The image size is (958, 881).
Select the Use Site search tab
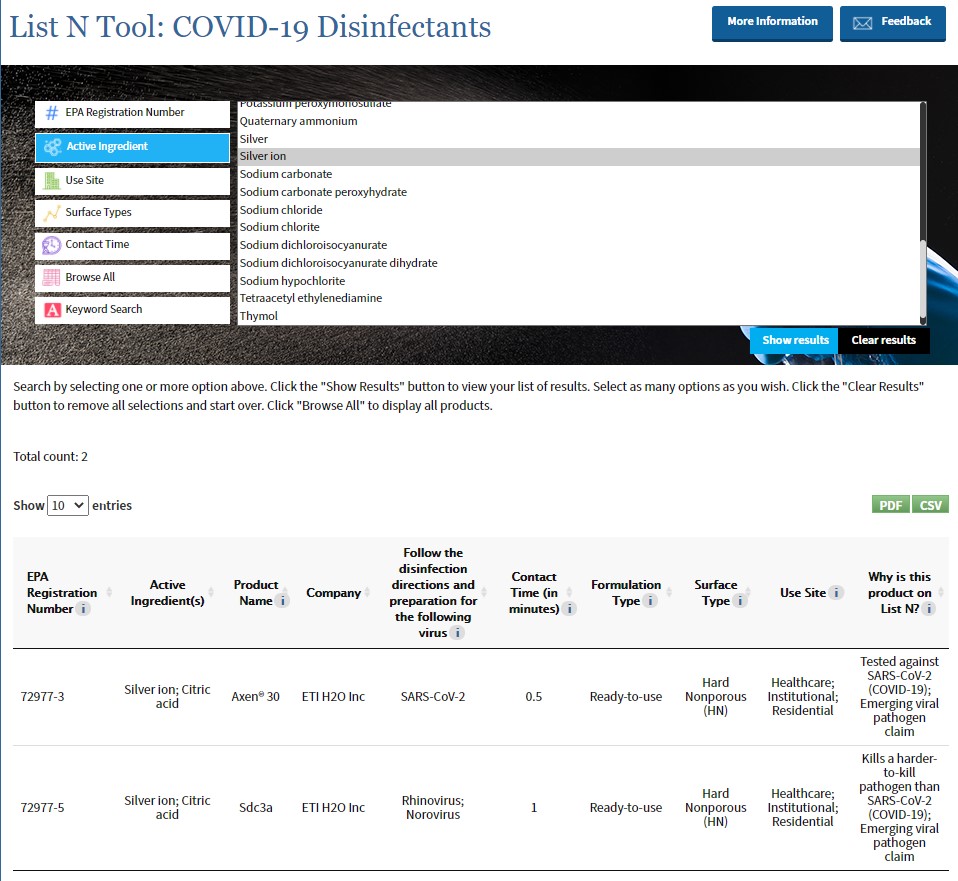(x=132, y=181)
